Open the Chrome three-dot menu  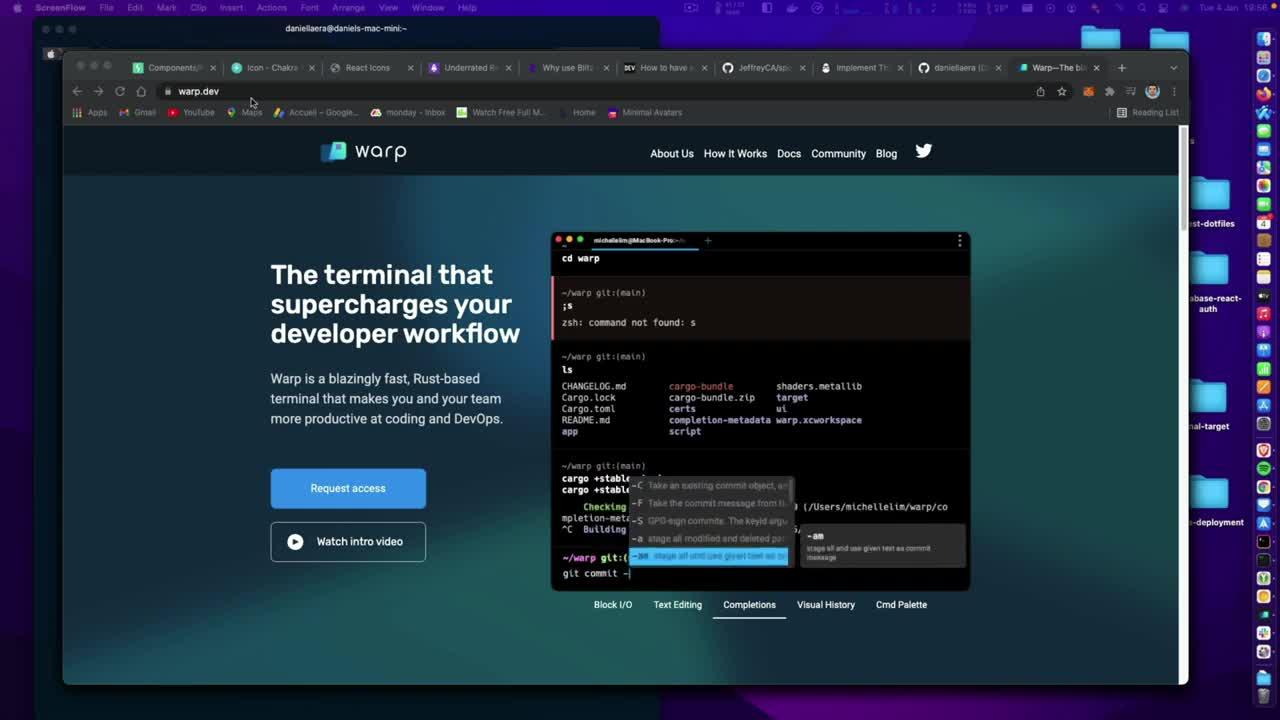tap(1173, 91)
